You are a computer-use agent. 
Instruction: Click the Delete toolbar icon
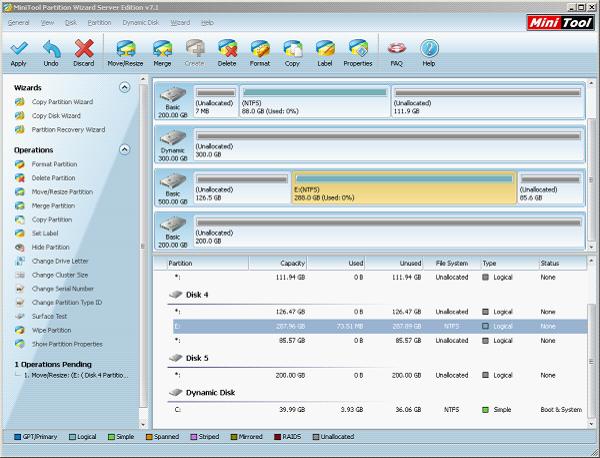click(x=227, y=49)
